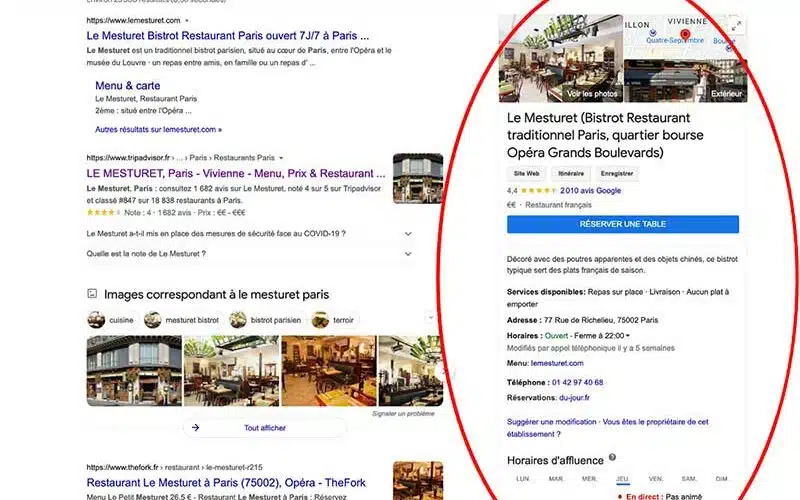
Task: Switch to the JEU. day tab
Action: (x=623, y=479)
